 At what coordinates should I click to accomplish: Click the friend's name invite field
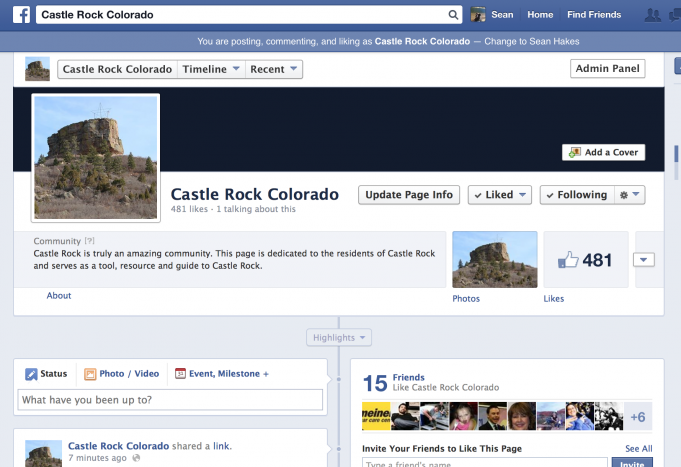tap(485, 463)
